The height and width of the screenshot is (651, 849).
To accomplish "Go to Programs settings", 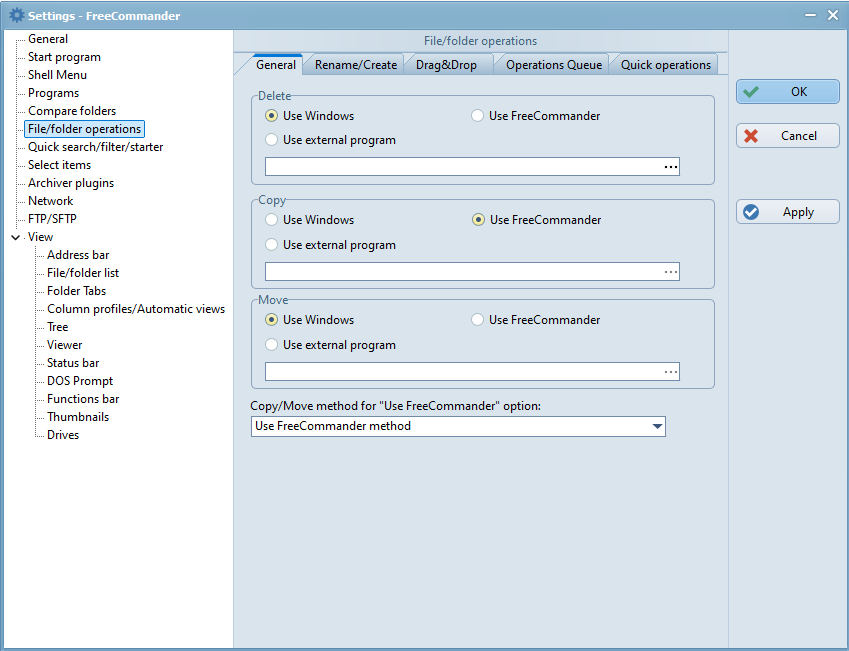I will tap(54, 93).
